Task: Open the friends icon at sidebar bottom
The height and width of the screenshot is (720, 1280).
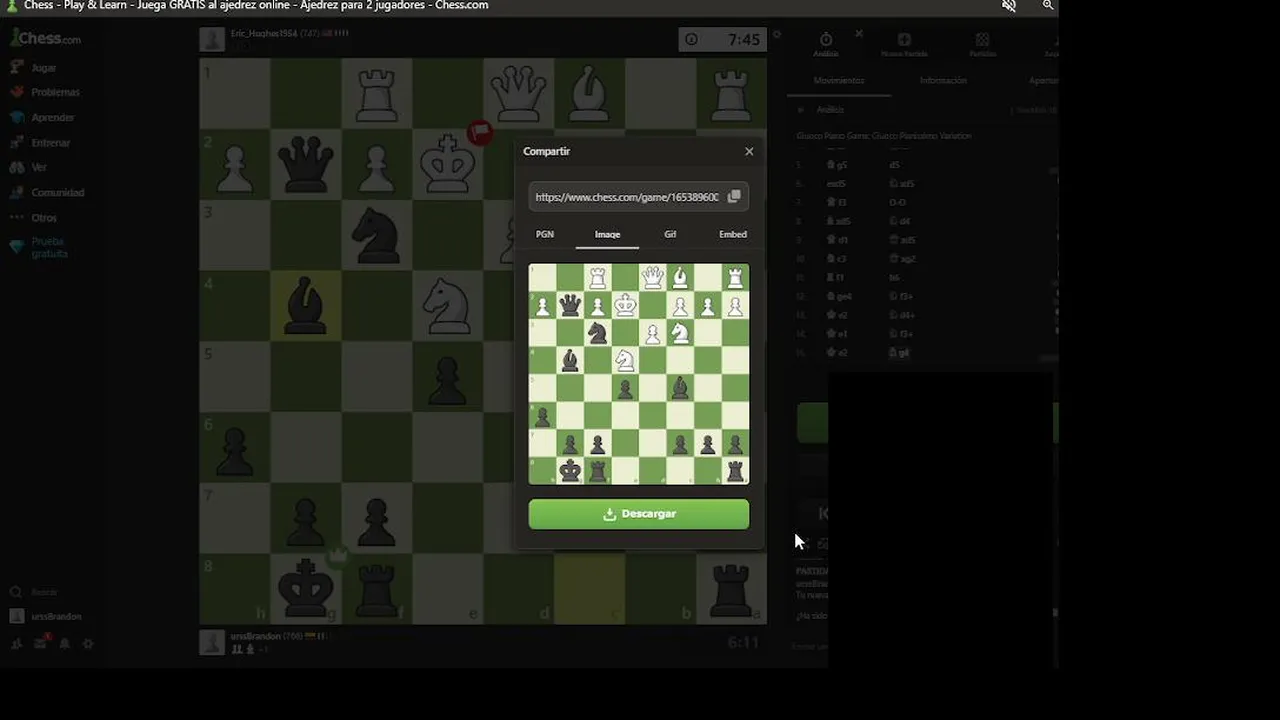Action: pos(17,644)
